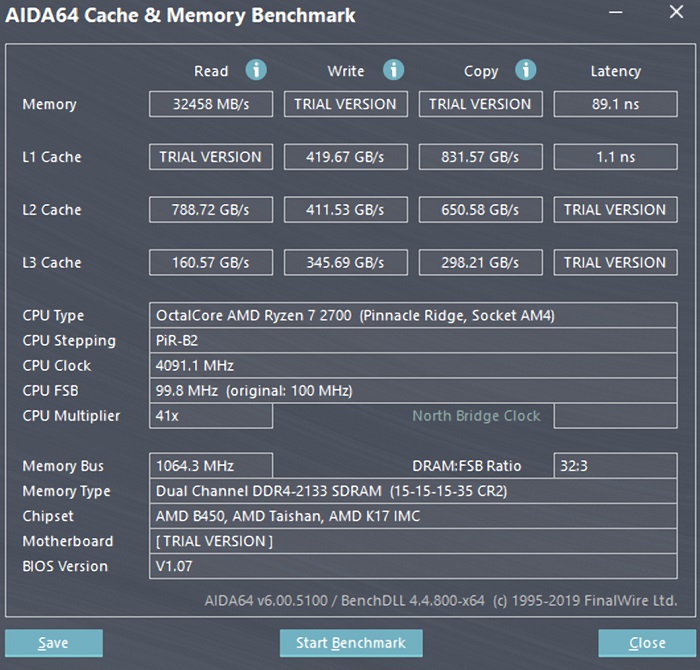Click the Write info icon
Viewport: 700px width, 670px height.
(393, 70)
